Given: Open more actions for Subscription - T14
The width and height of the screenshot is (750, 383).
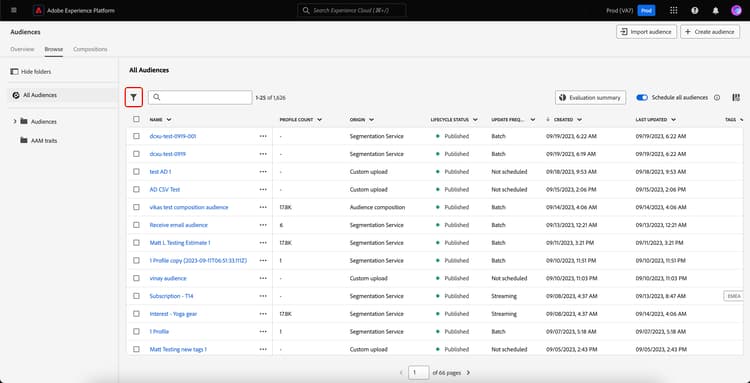Looking at the screenshot, I should (x=263, y=296).
